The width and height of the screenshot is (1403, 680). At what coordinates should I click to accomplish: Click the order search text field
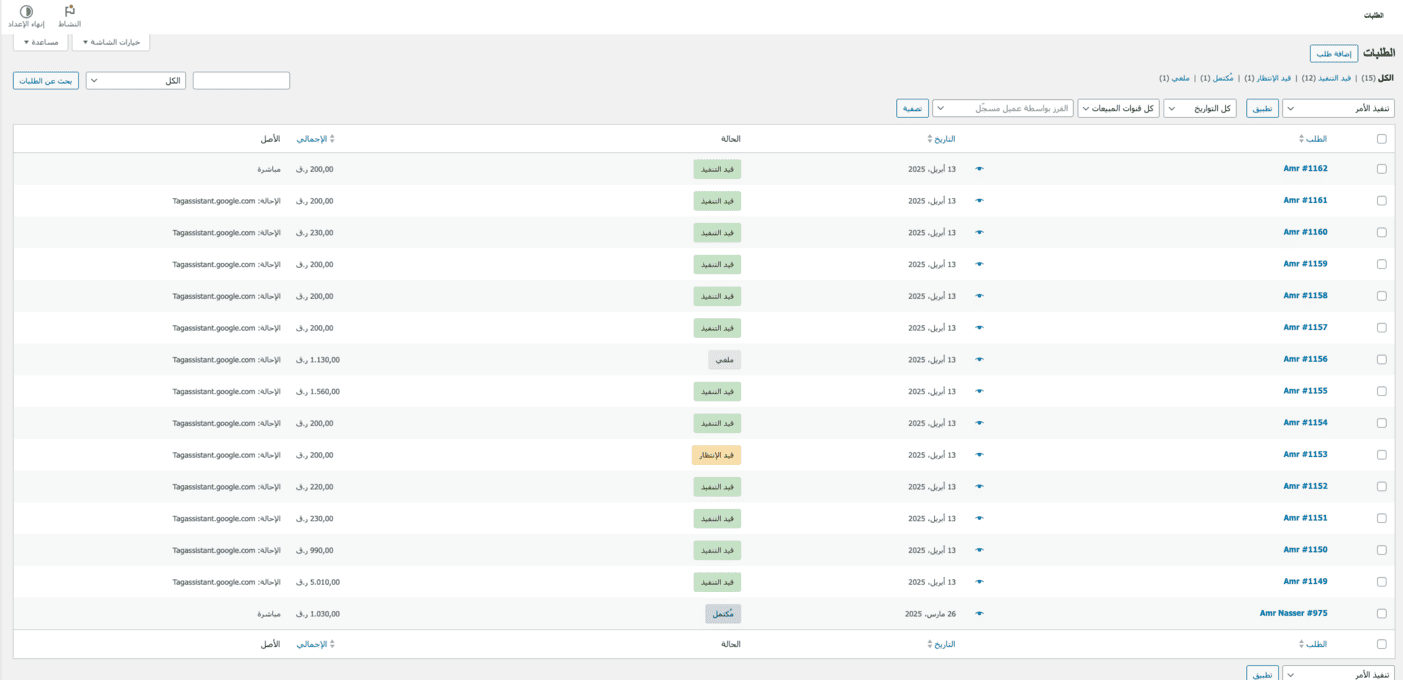241,81
